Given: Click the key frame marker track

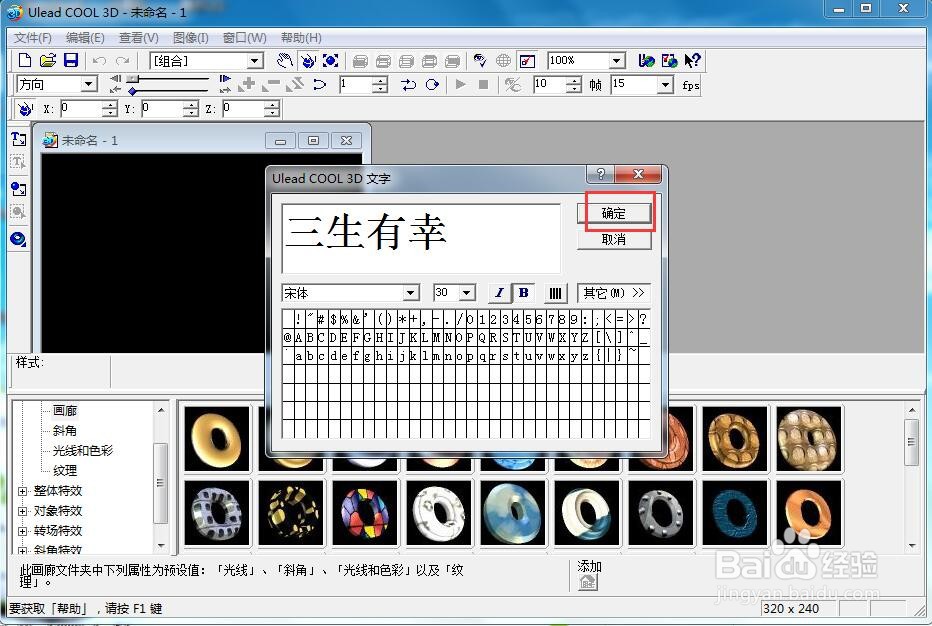Looking at the screenshot, I should [x=168, y=91].
